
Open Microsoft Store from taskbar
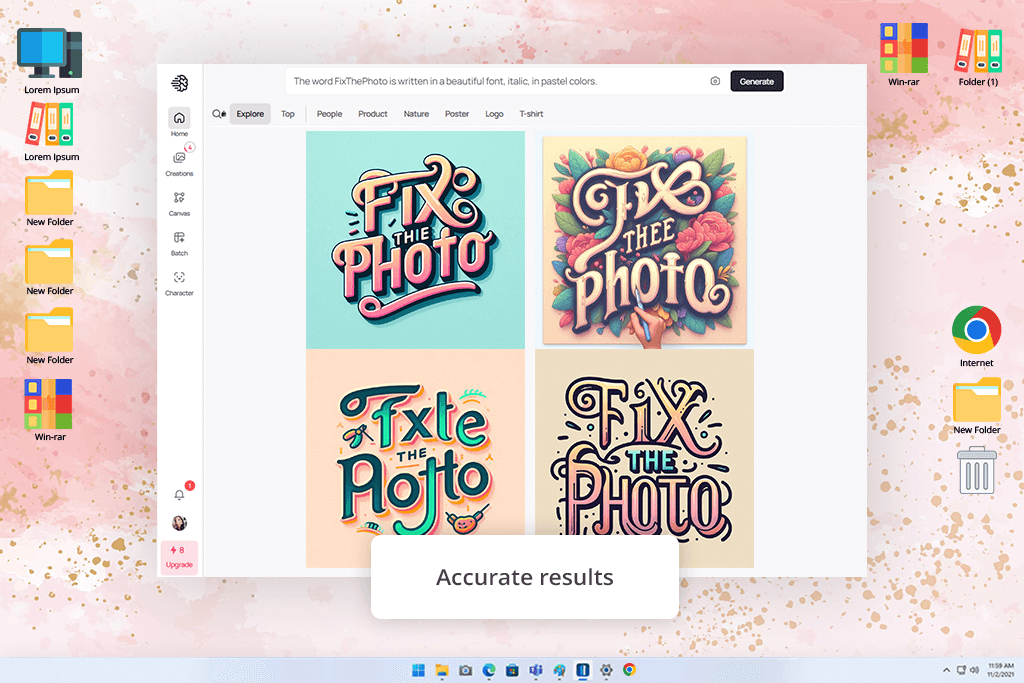pyautogui.click(x=513, y=670)
